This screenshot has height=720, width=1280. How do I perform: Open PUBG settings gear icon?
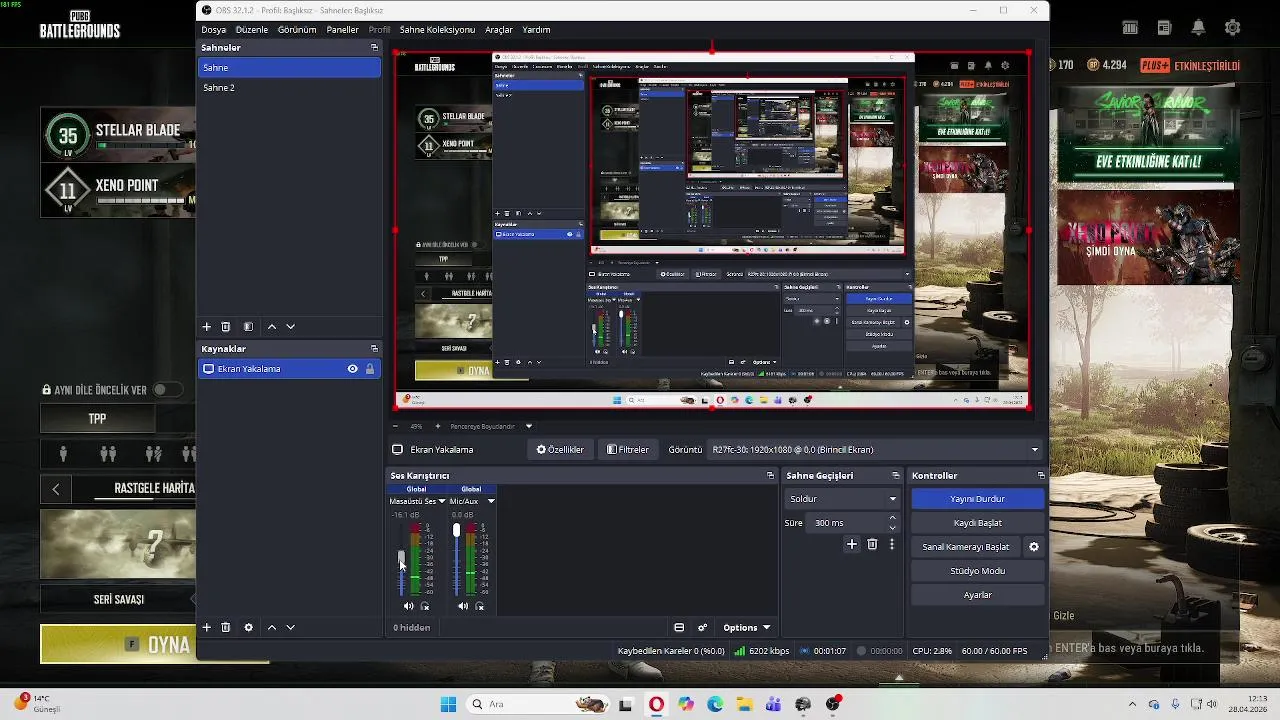(1232, 28)
